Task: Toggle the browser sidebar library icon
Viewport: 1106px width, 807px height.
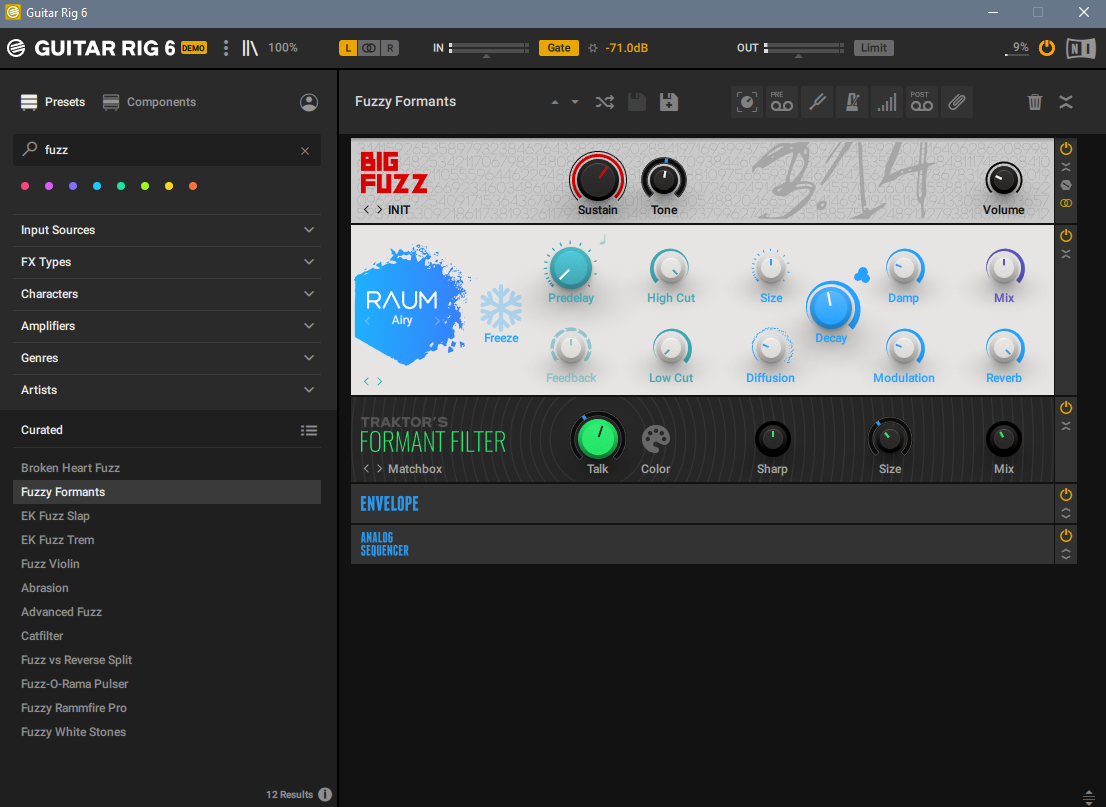Action: [x=250, y=48]
